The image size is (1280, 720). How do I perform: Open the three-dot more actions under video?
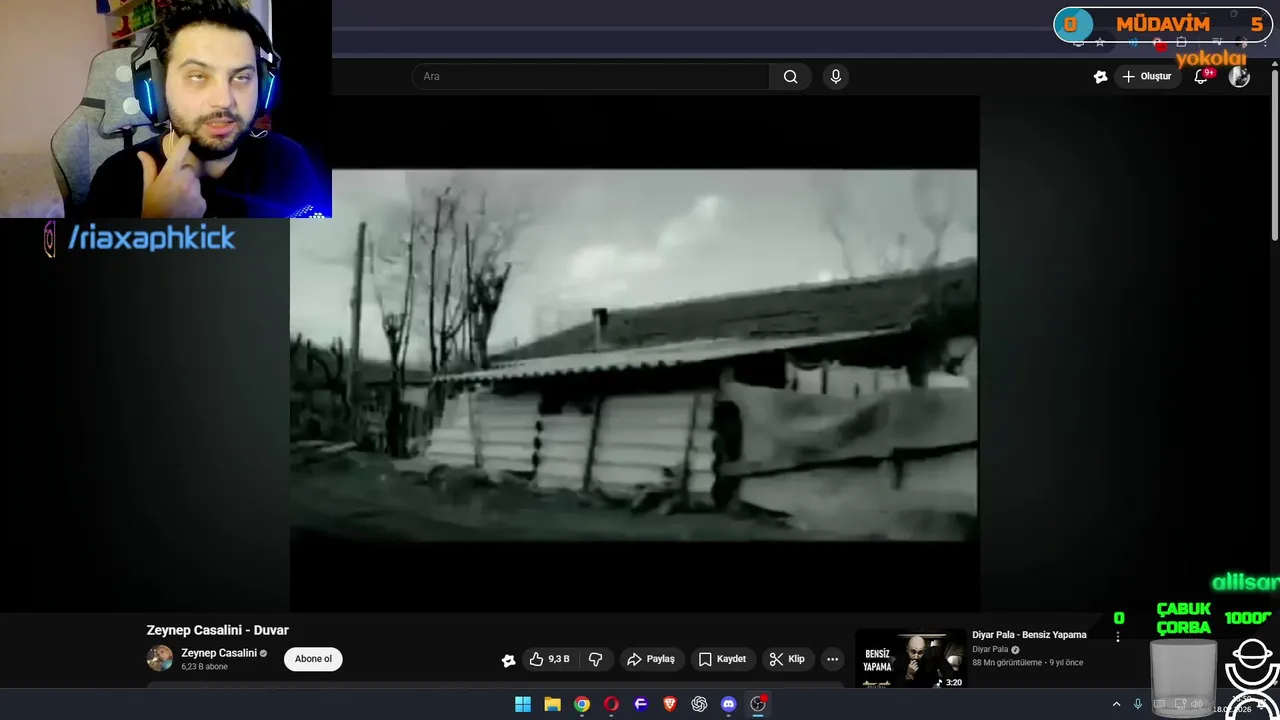pyautogui.click(x=832, y=659)
